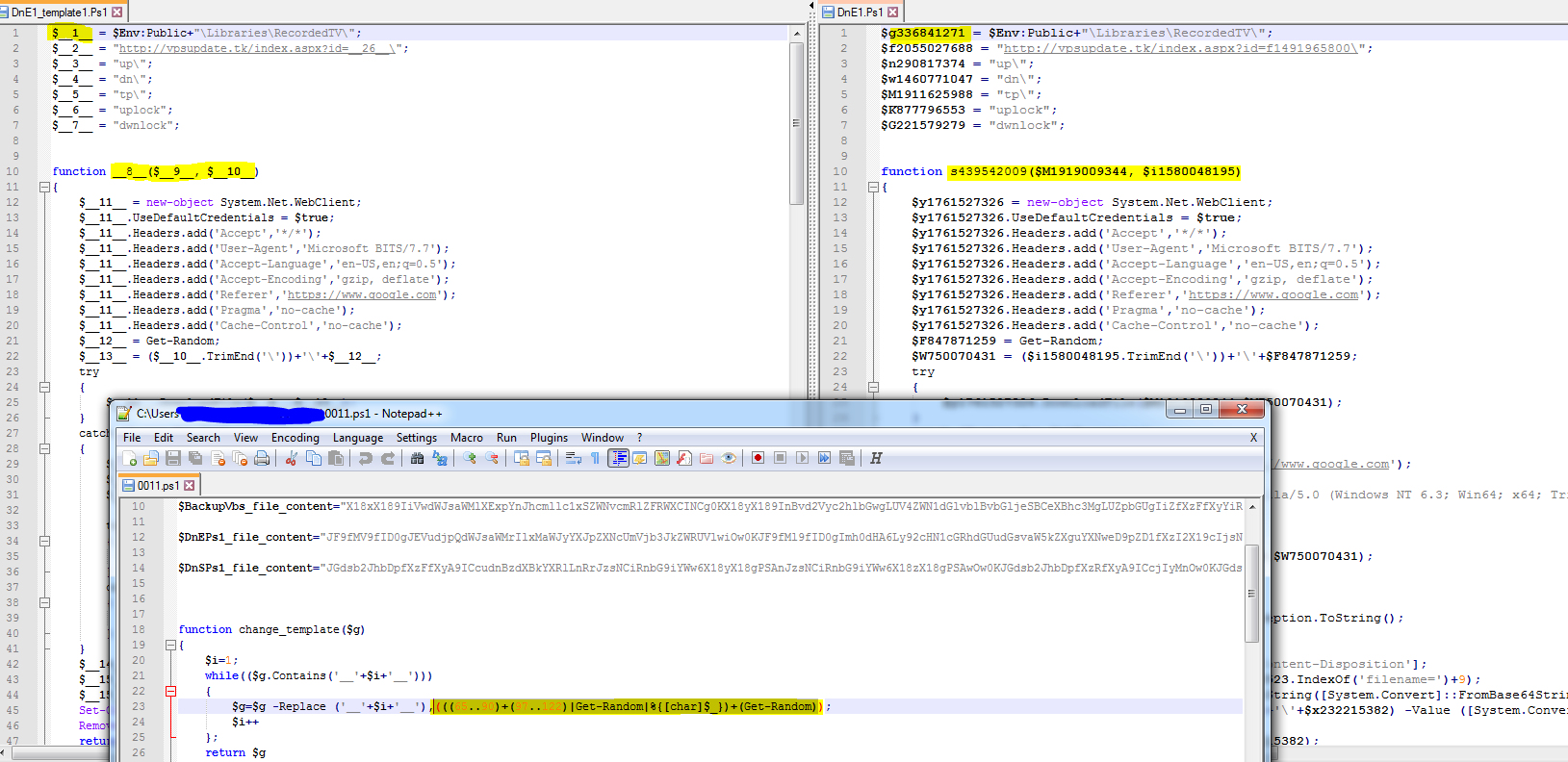
Task: Click the Paste toolbar icon
Action: click(x=336, y=458)
